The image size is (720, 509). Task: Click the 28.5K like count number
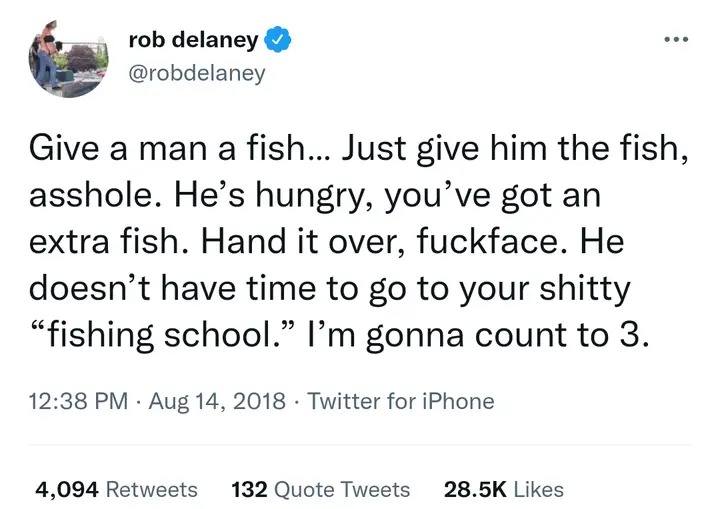click(x=473, y=489)
